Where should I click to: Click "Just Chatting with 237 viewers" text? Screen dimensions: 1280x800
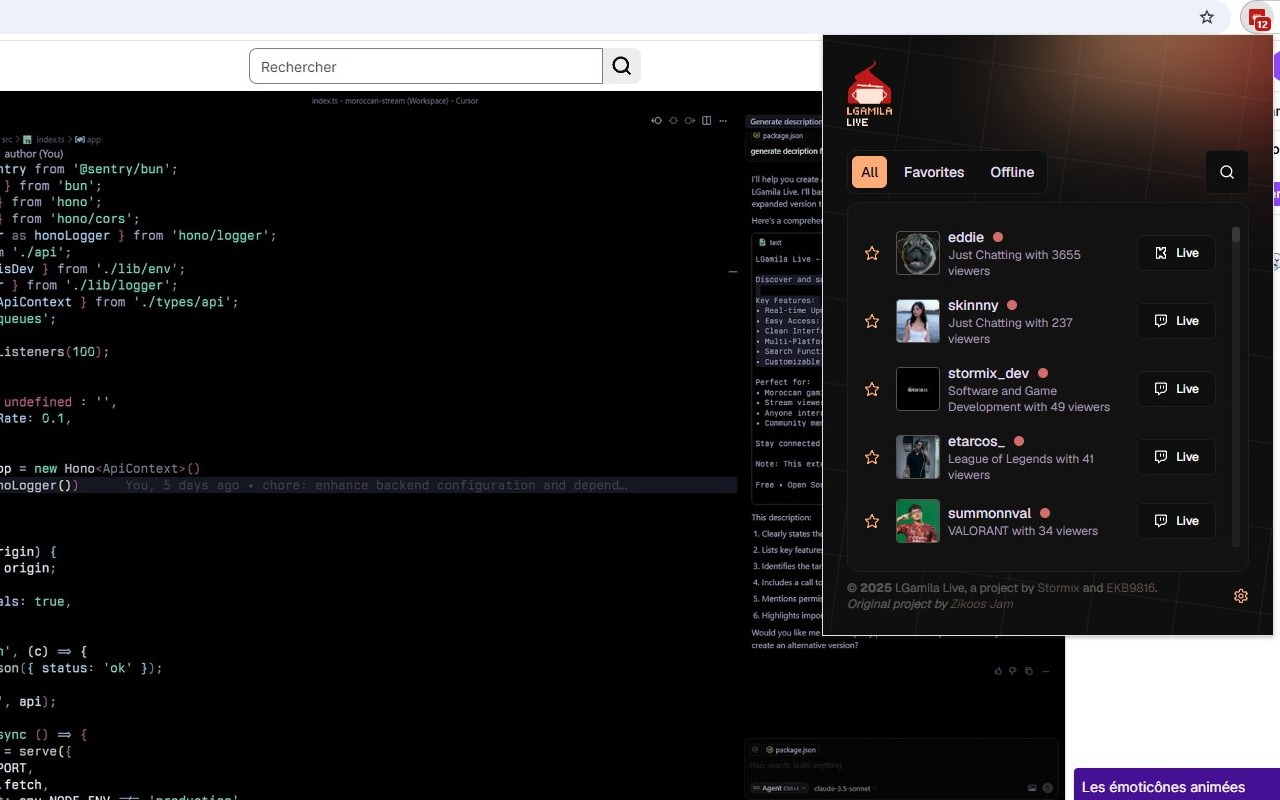tap(1010, 331)
